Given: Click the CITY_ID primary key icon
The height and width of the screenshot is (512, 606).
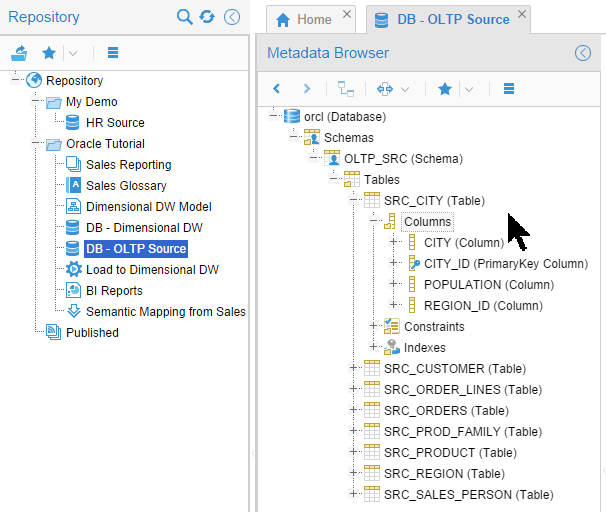Looking at the screenshot, I should [414, 263].
